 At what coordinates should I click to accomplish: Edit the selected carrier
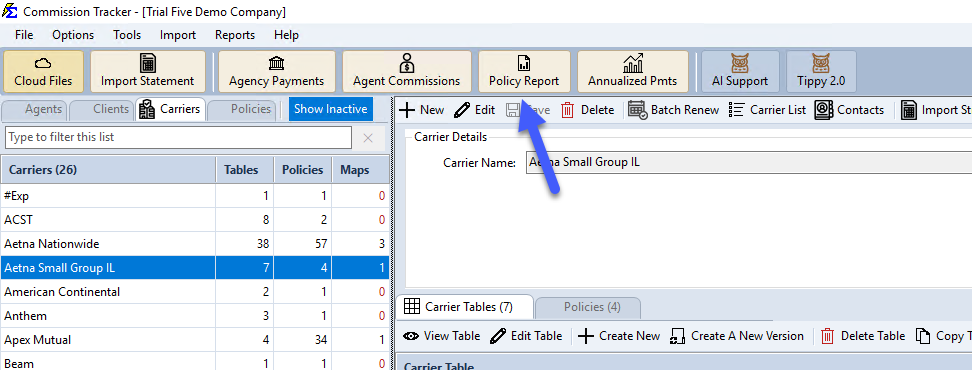click(x=474, y=110)
